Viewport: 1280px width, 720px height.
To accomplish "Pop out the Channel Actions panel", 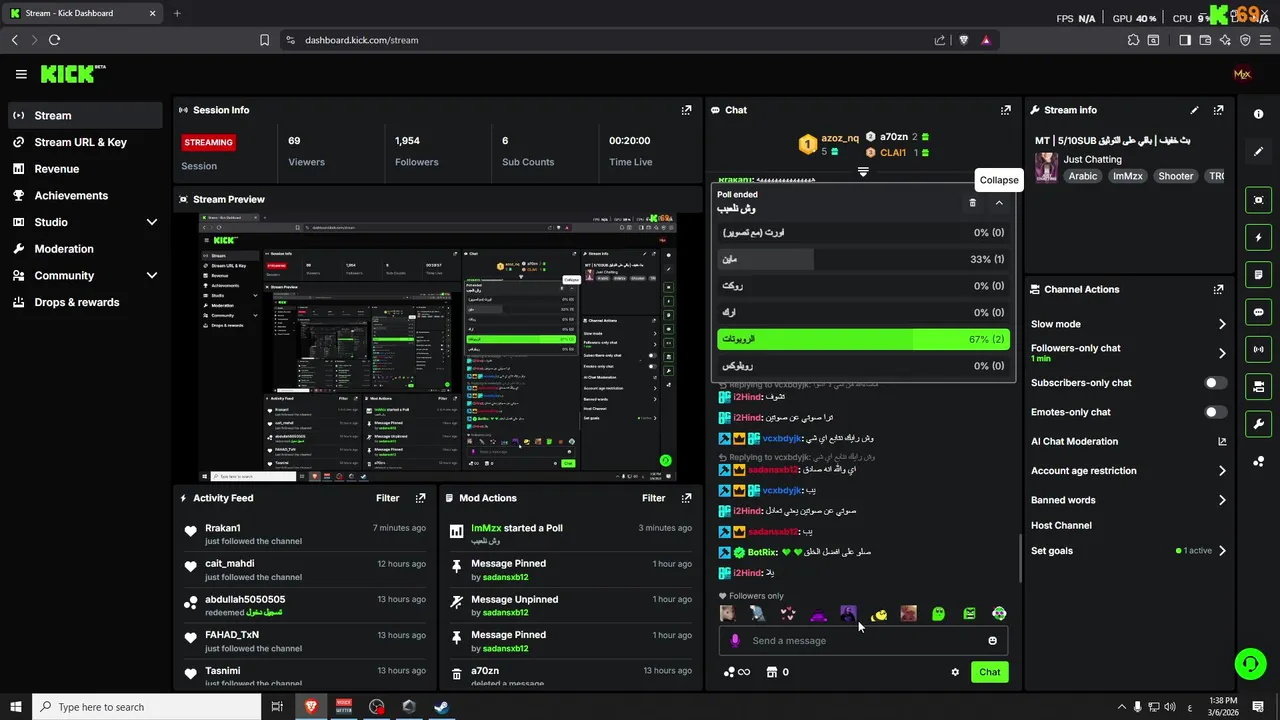I will coord(1218,289).
